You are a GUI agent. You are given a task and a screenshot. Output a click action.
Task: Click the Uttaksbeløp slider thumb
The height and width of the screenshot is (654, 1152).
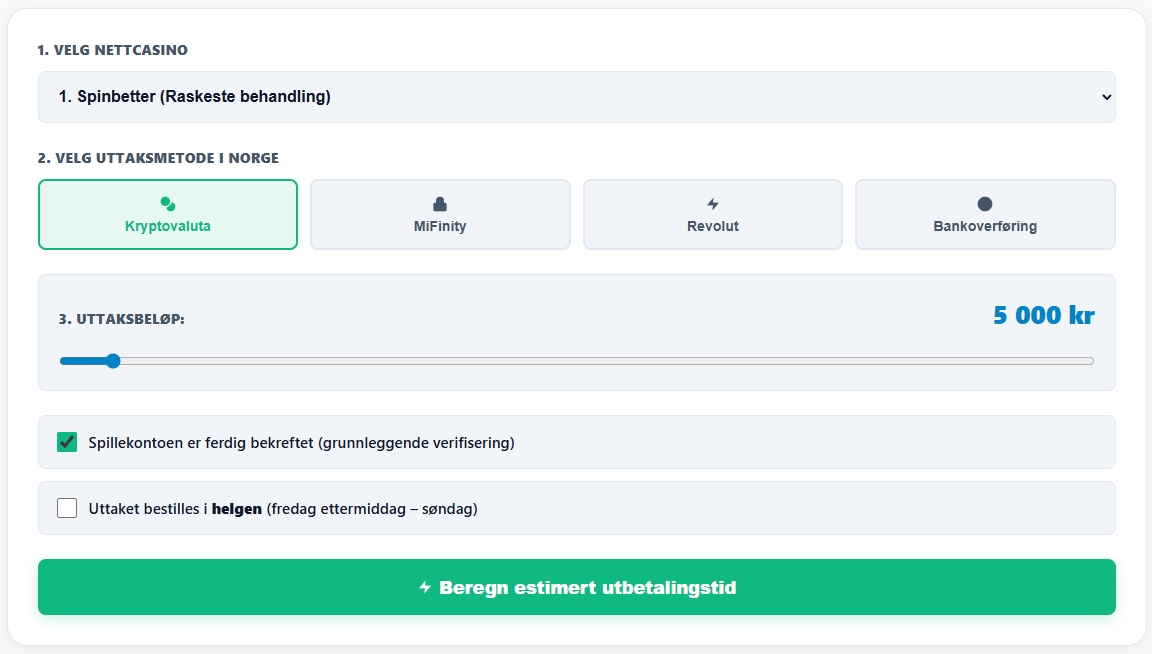(x=112, y=361)
